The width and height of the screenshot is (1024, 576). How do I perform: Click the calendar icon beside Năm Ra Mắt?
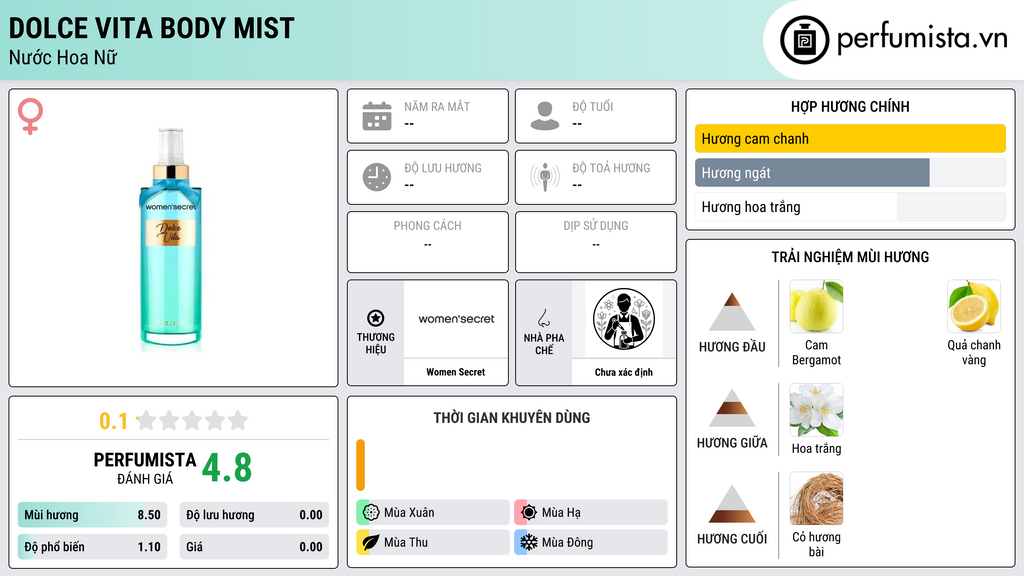tap(377, 116)
